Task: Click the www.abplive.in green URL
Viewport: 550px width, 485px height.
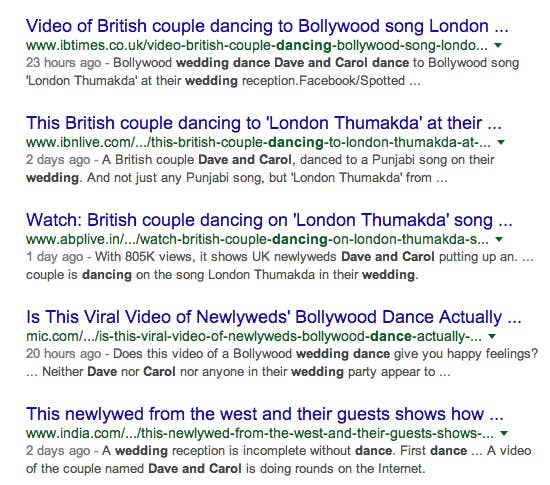Action: point(257,240)
